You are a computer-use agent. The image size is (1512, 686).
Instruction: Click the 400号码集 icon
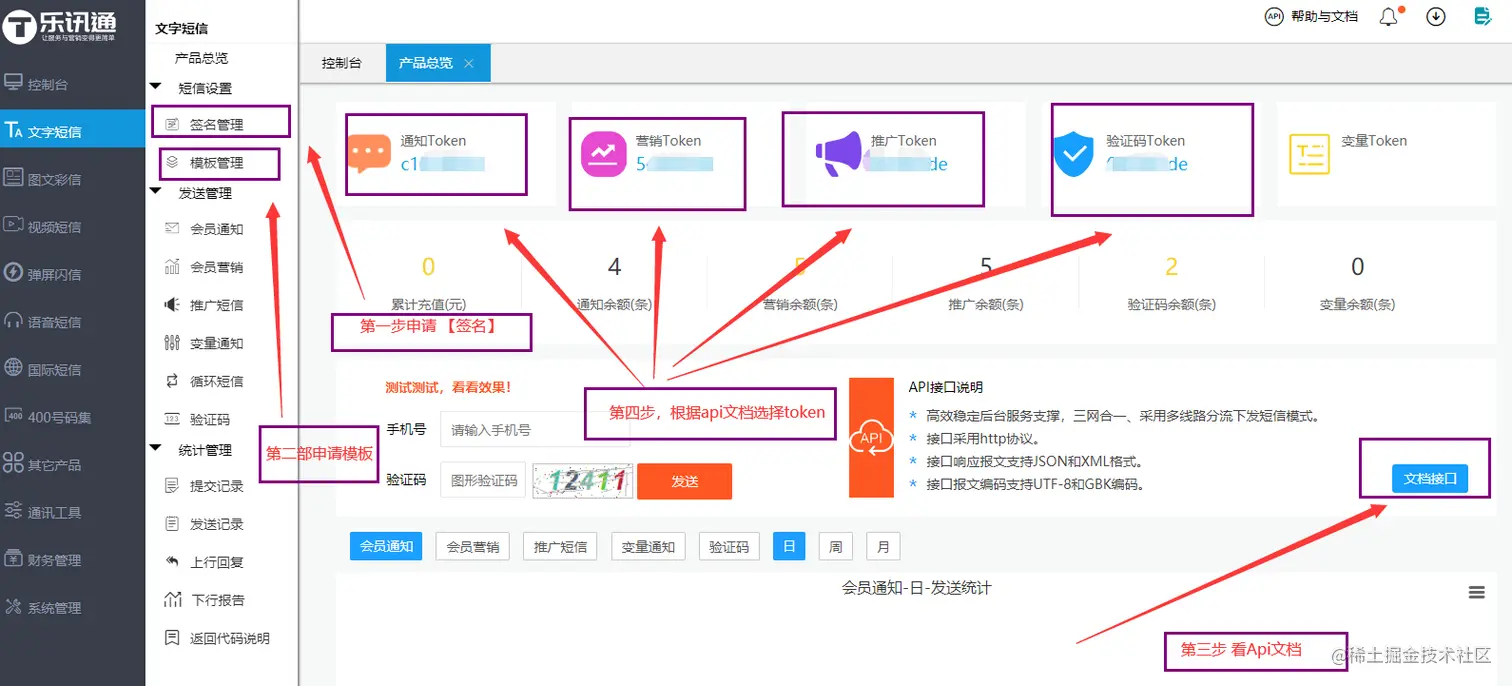coord(13,416)
